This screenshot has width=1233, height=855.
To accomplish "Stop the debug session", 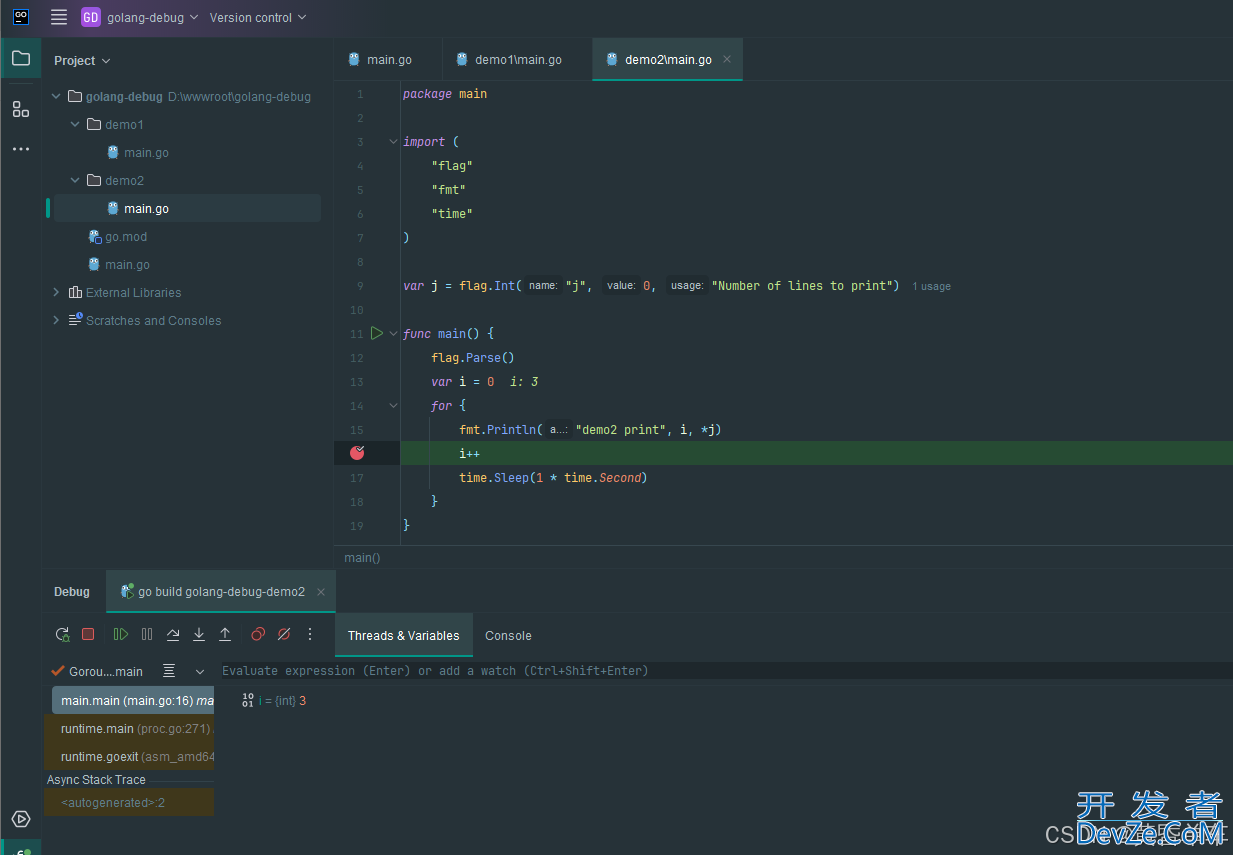I will [x=88, y=634].
